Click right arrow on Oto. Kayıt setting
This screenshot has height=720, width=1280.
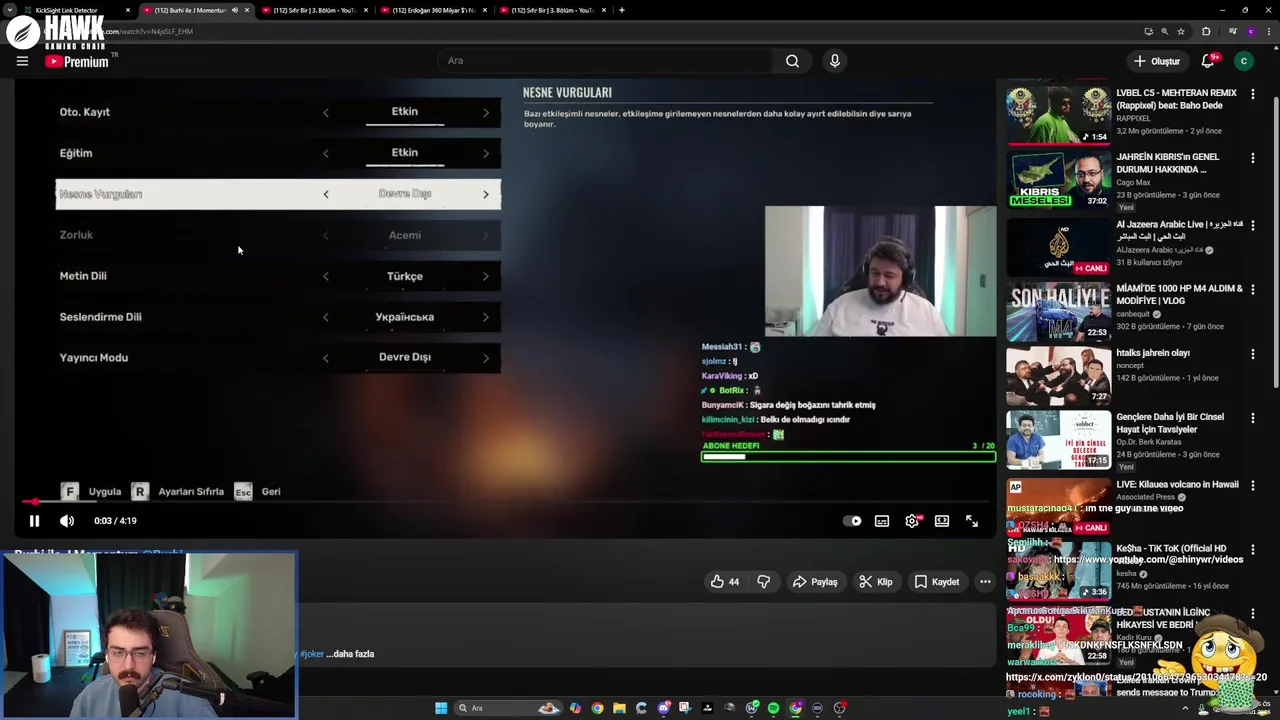(x=486, y=113)
